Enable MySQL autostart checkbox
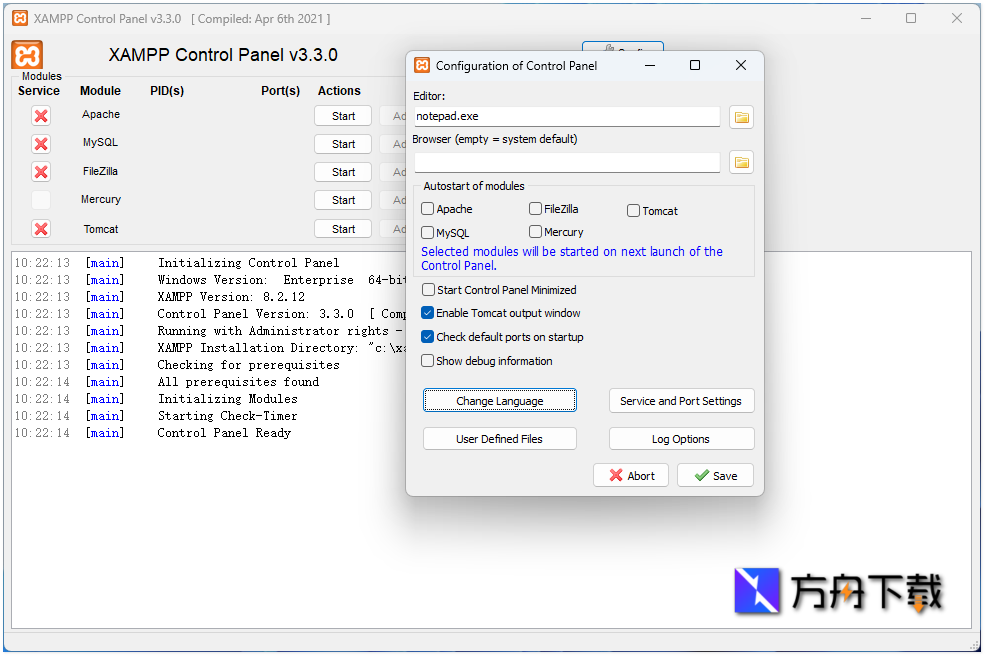This screenshot has height=656, width=985. coord(428,232)
